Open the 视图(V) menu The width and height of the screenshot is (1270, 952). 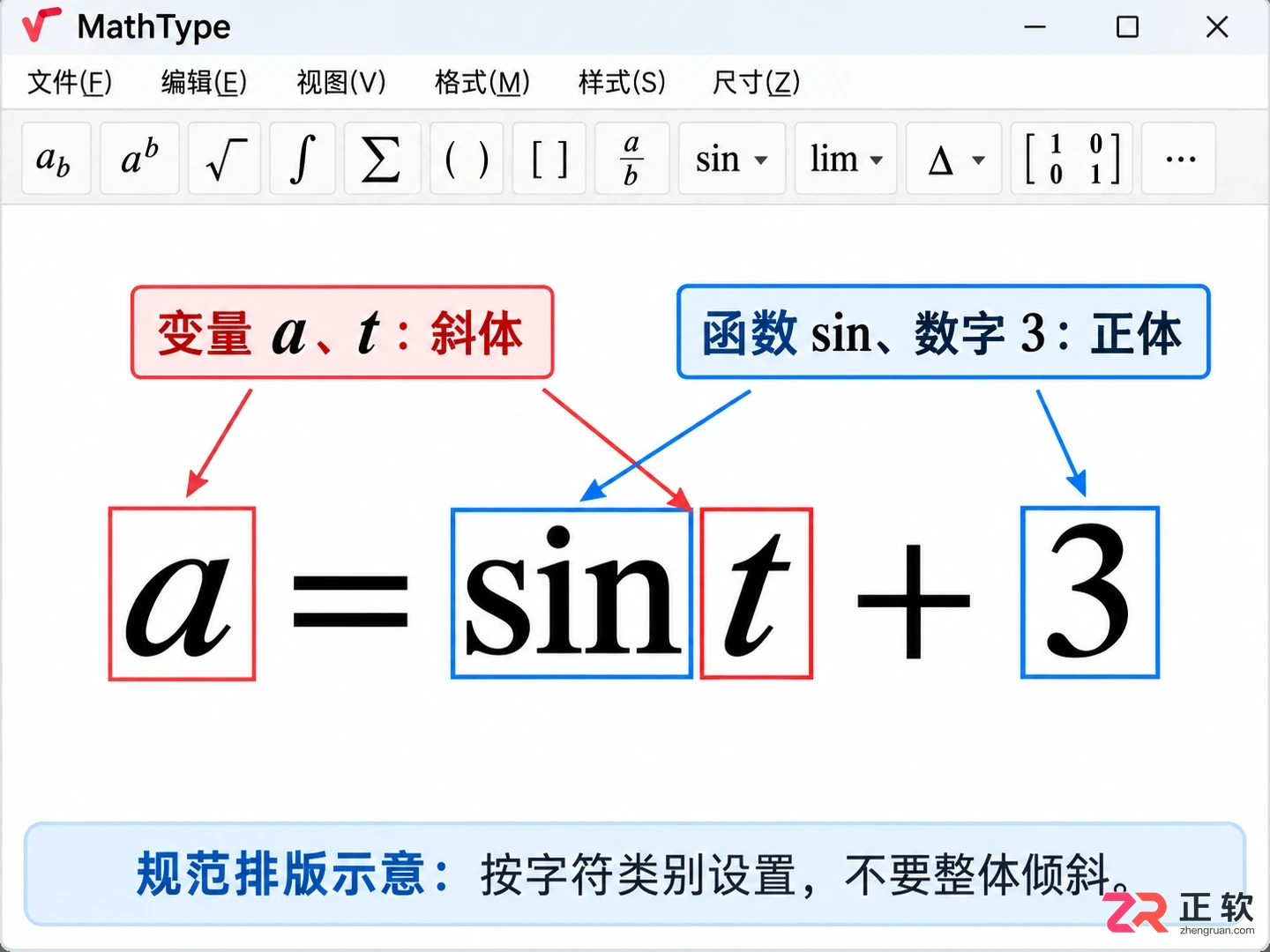pyautogui.click(x=341, y=82)
